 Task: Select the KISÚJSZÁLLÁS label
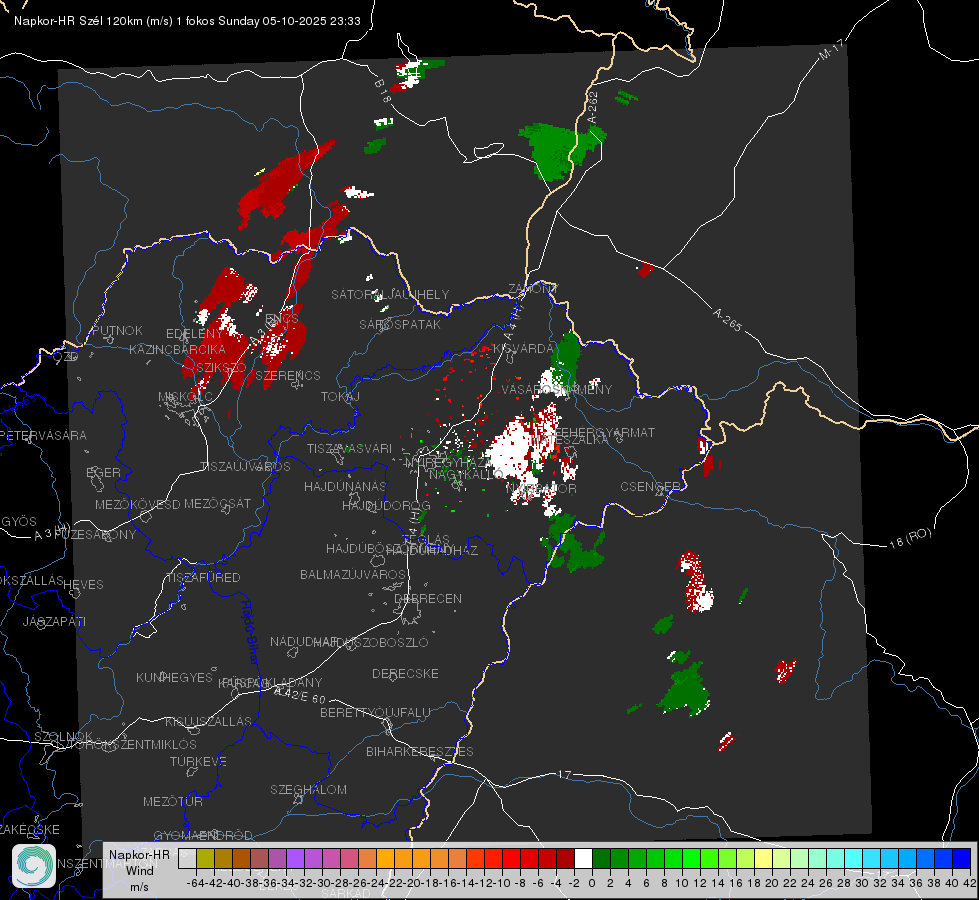pos(209,721)
